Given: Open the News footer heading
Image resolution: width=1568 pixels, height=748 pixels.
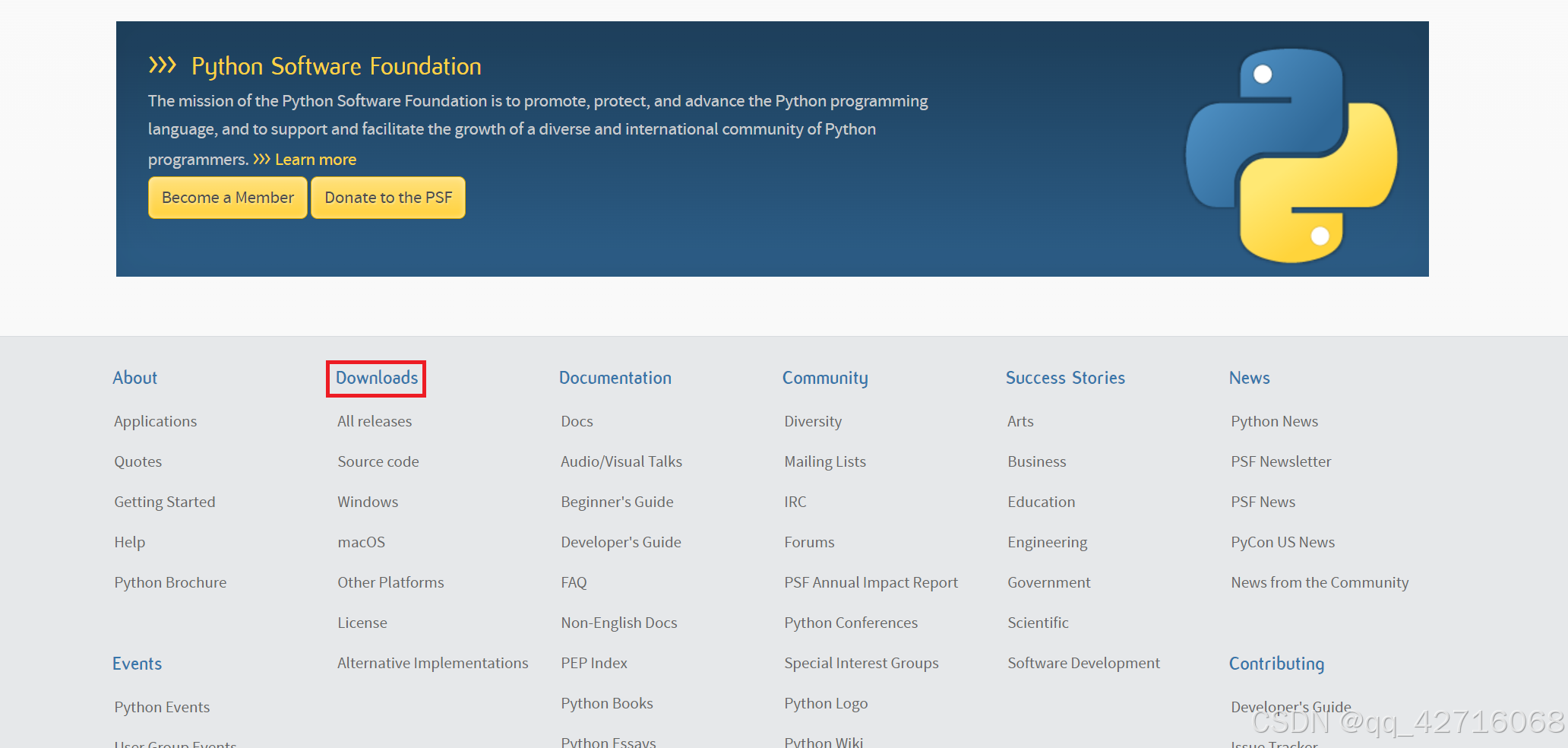Looking at the screenshot, I should [x=1250, y=378].
